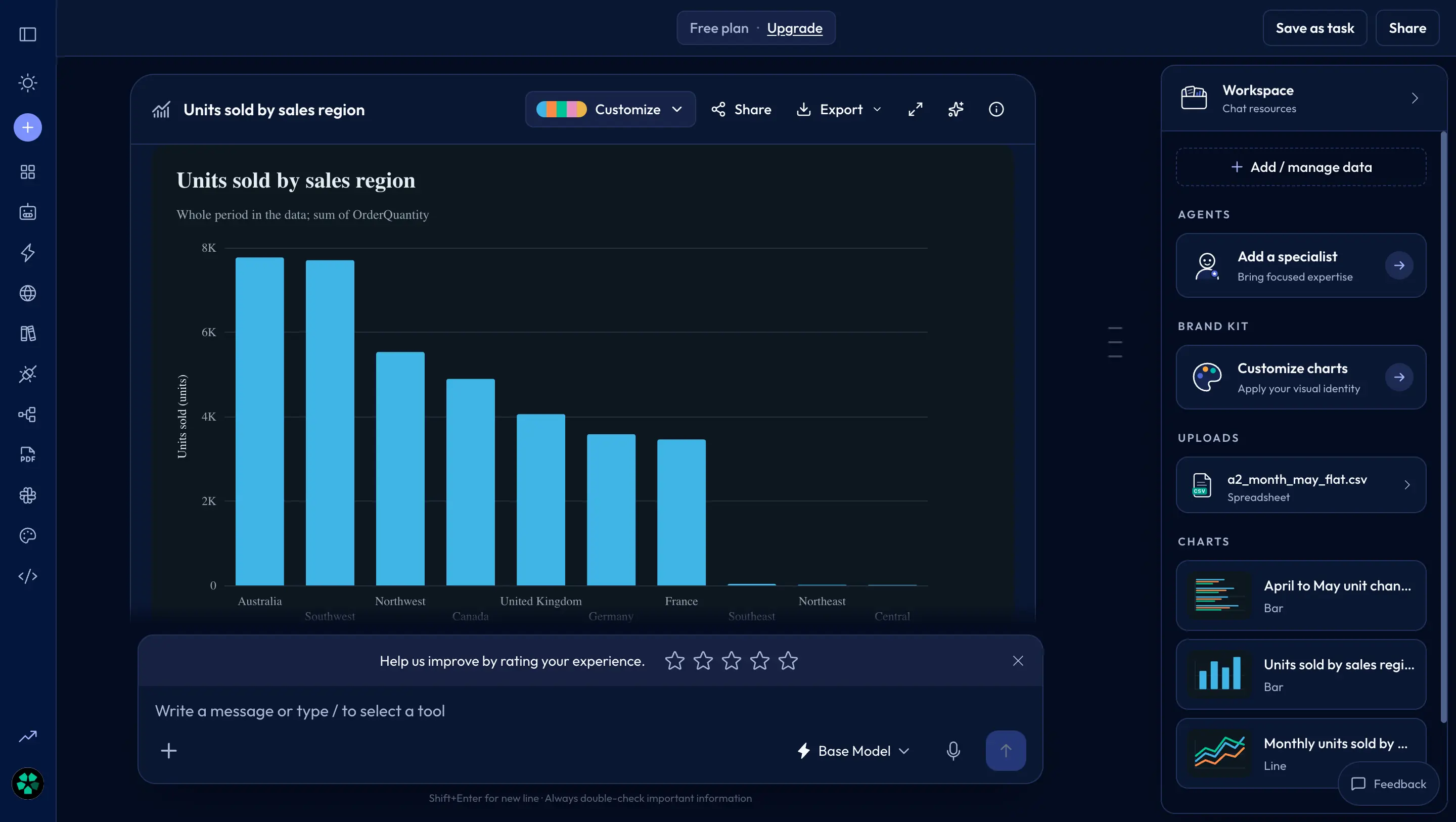Toggle the left sidebar panel icon
This screenshot has width=1456, height=822.
[x=28, y=34]
